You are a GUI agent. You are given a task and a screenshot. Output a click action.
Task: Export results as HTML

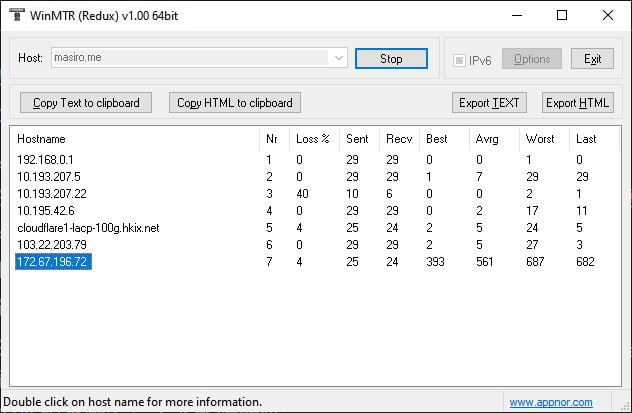[577, 103]
